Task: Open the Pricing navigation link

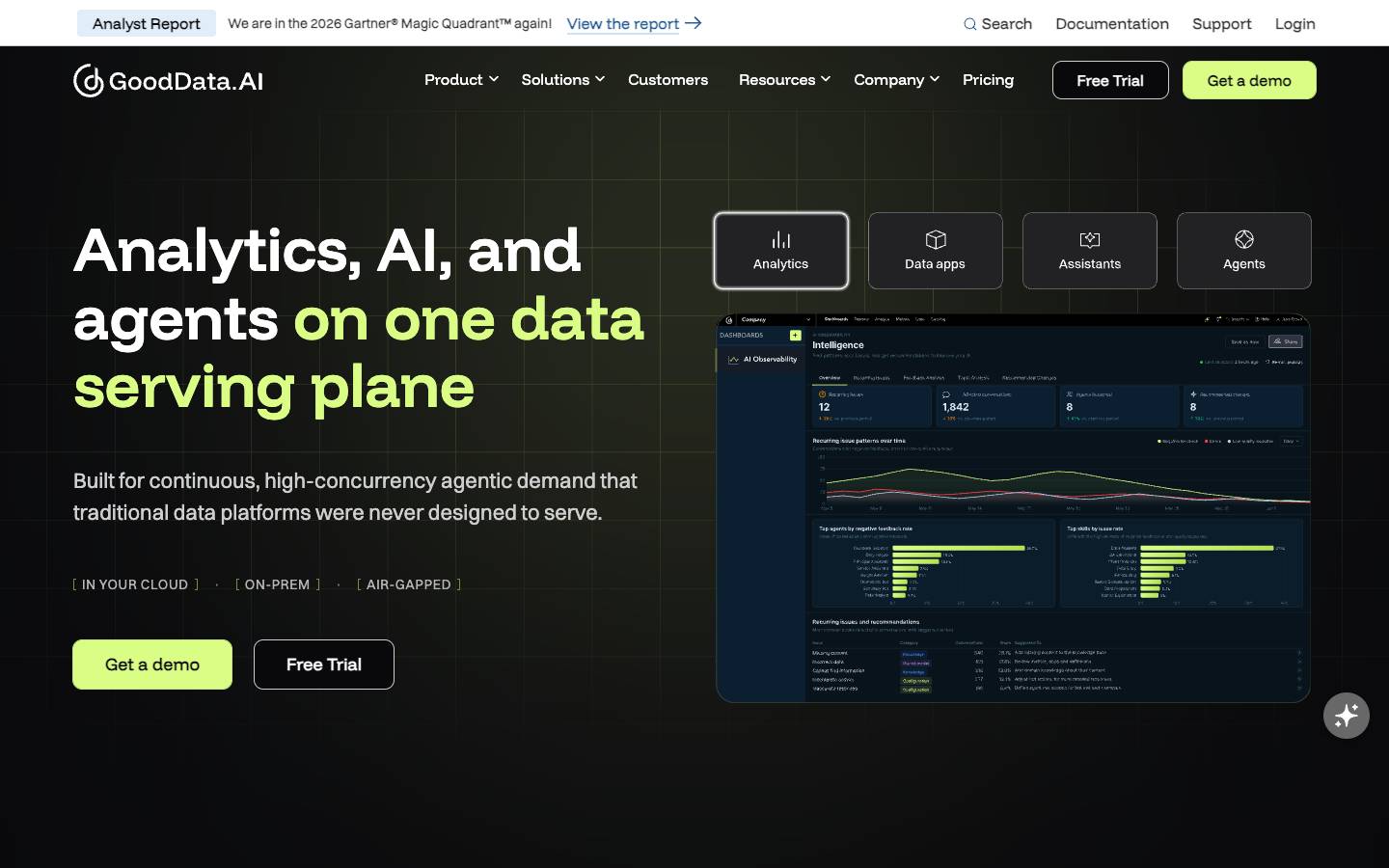Action: coord(988,80)
